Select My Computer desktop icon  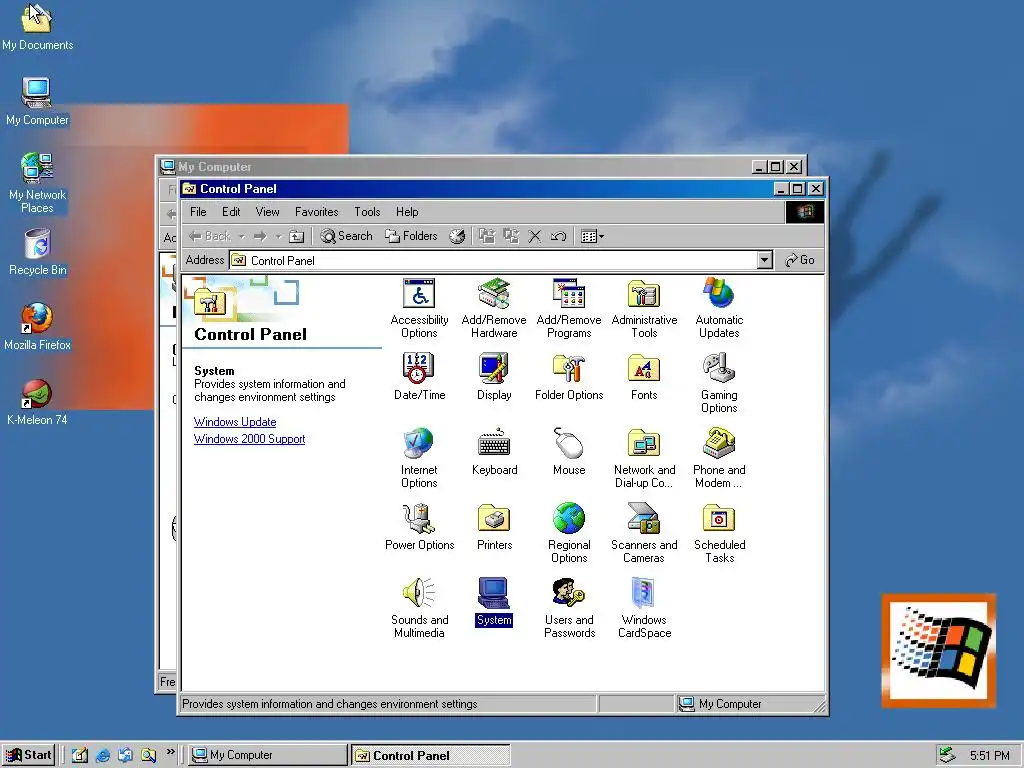(37, 101)
